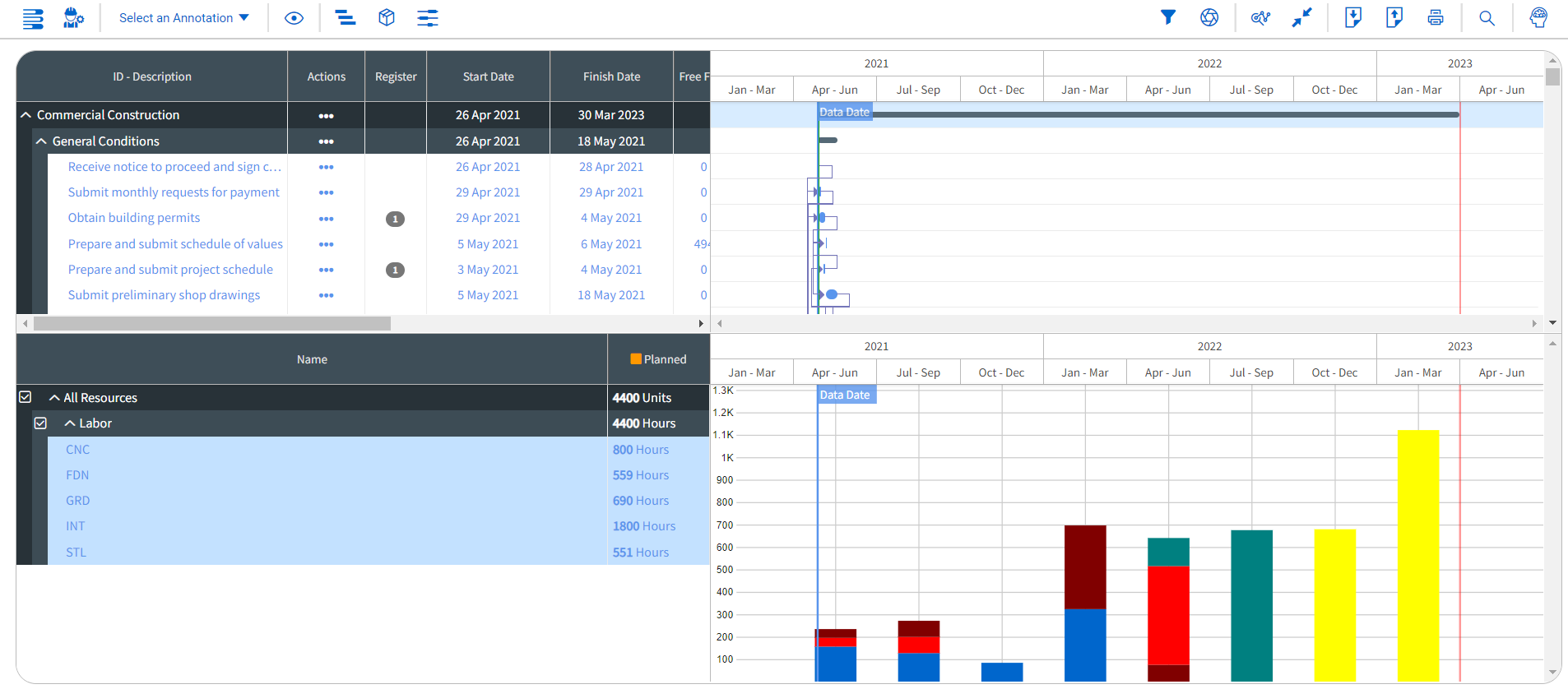
Task: Open the Select an Annotation dropdown
Action: click(x=183, y=17)
